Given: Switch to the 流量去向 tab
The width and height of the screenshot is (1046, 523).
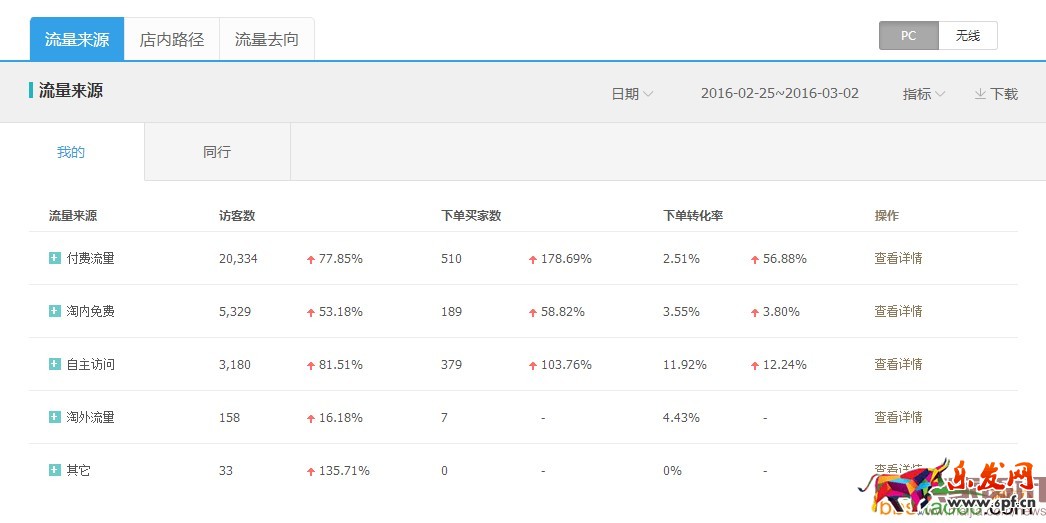Looking at the screenshot, I should (266, 40).
